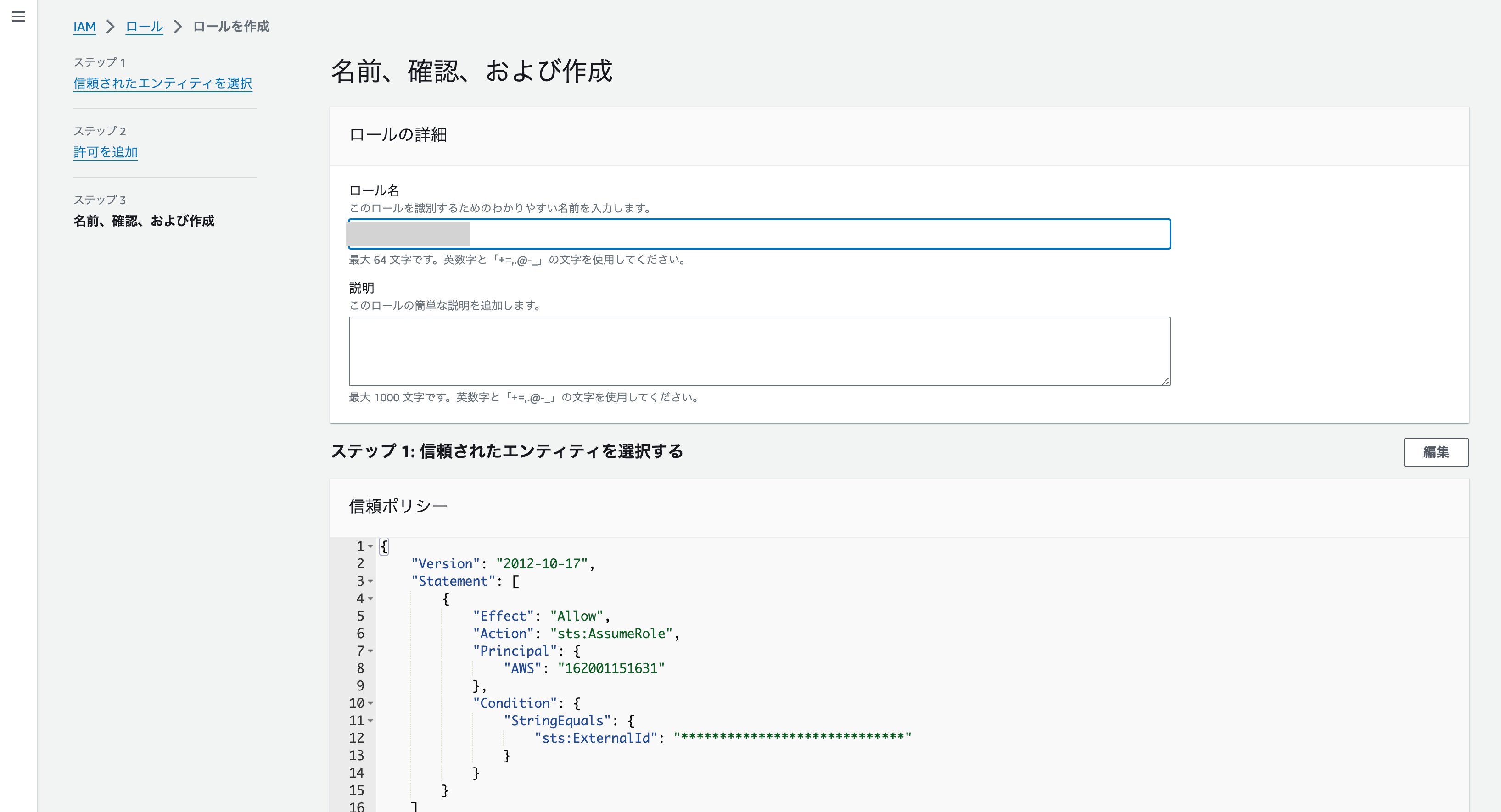Image resolution: width=1501 pixels, height=812 pixels.
Task: Click the ロールの詳細 section header
Action: pyautogui.click(x=398, y=135)
